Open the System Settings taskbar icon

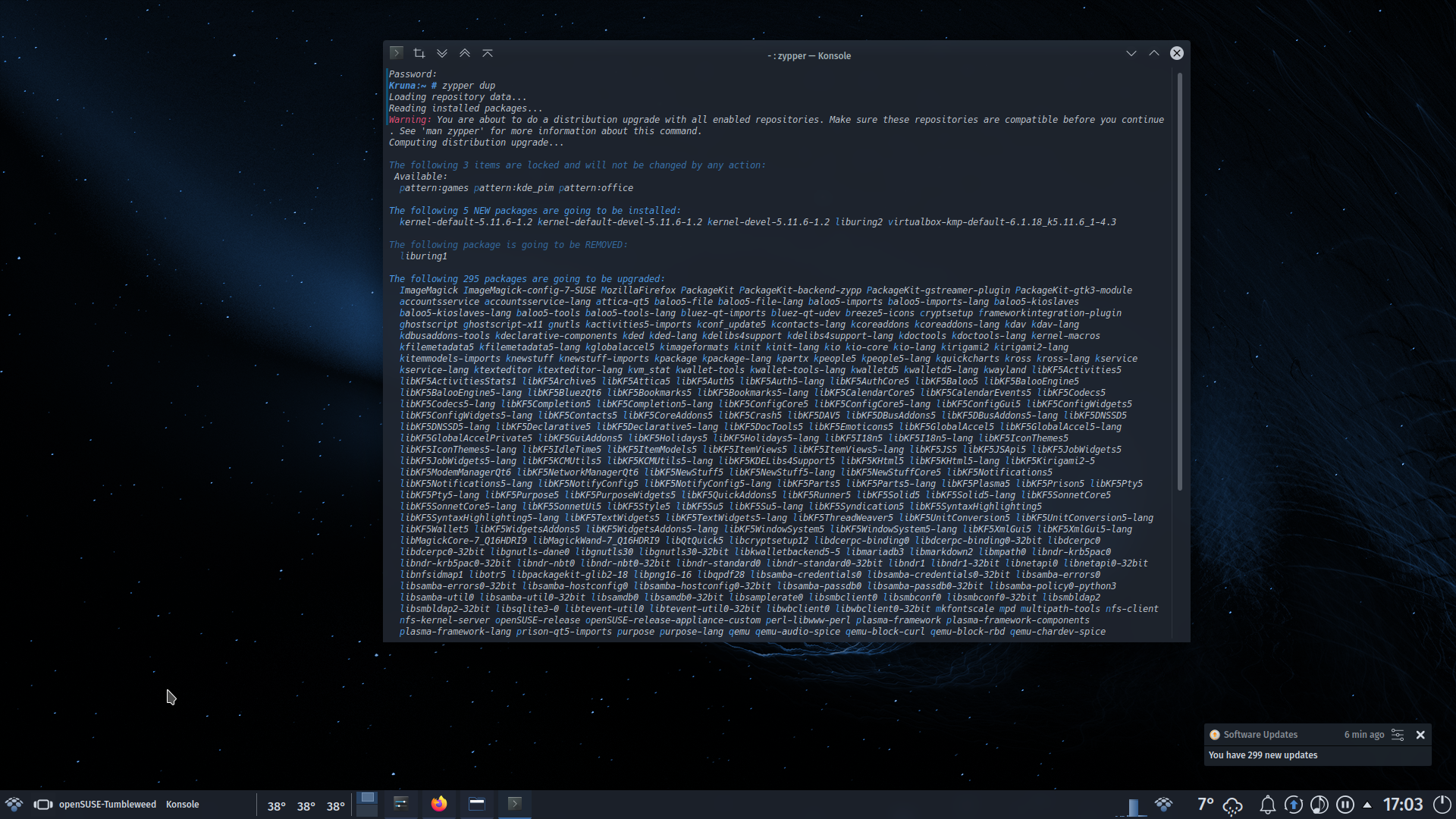coord(401,804)
